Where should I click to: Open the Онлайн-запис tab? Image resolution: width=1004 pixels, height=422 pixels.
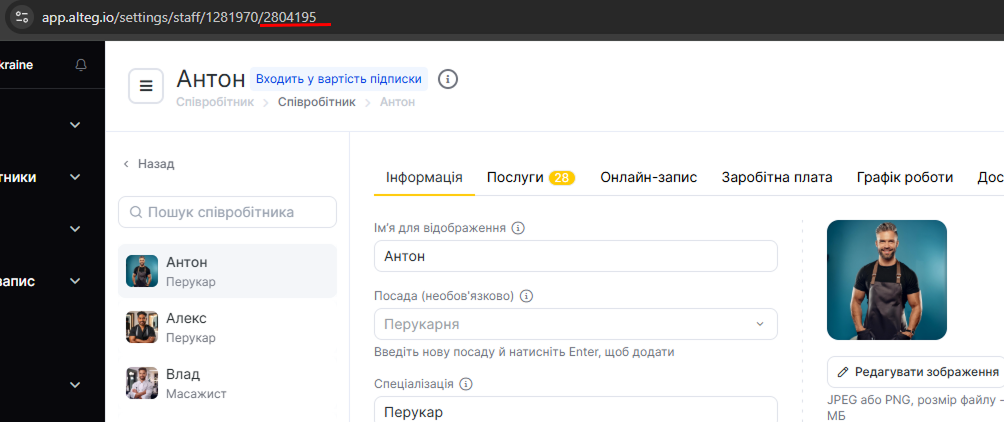648,177
